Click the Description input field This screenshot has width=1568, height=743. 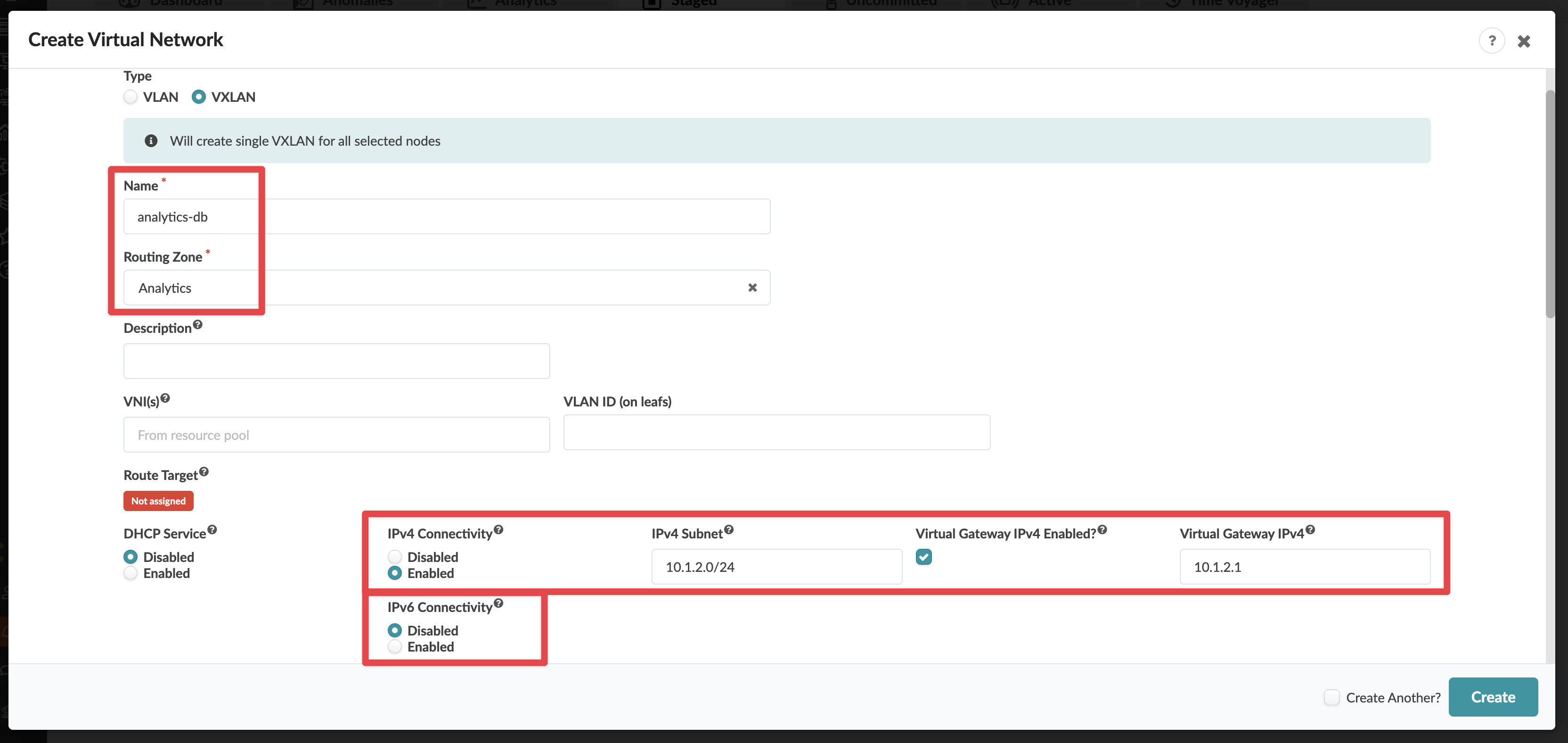click(x=336, y=361)
